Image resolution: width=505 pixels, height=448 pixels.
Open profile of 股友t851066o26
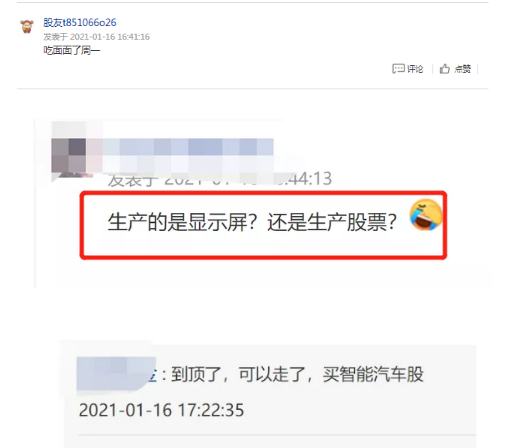80,22
